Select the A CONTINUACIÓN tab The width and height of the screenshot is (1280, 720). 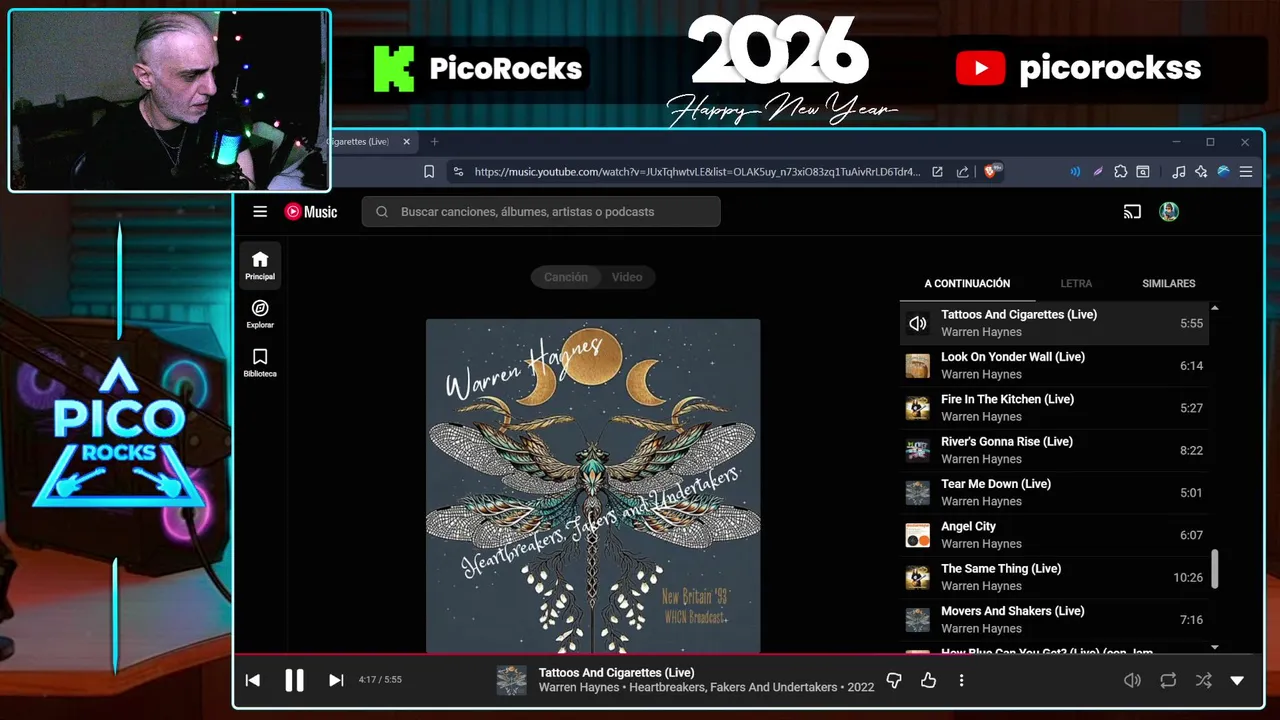coord(967,284)
